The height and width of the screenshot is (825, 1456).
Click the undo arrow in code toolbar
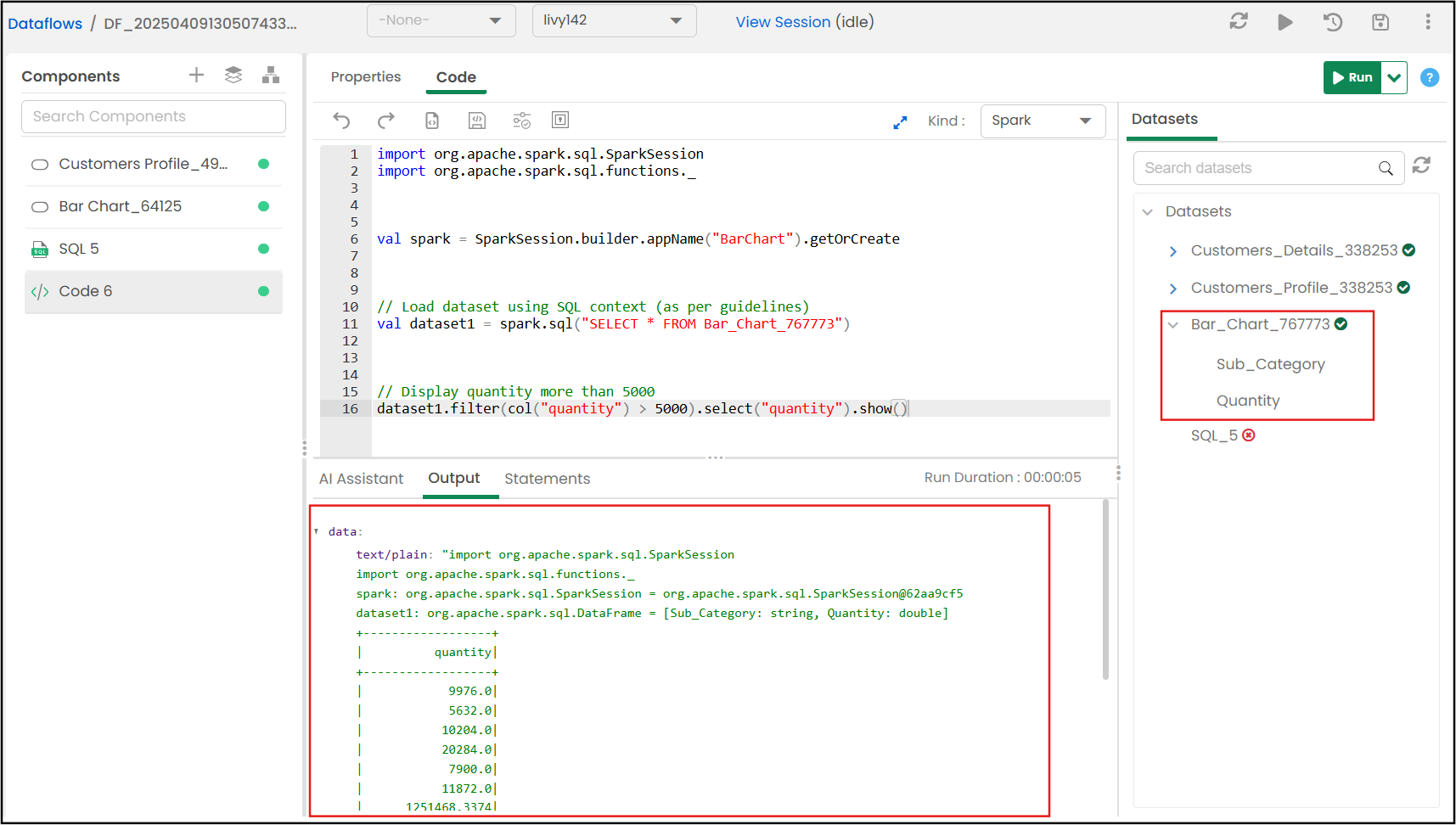pos(341,121)
